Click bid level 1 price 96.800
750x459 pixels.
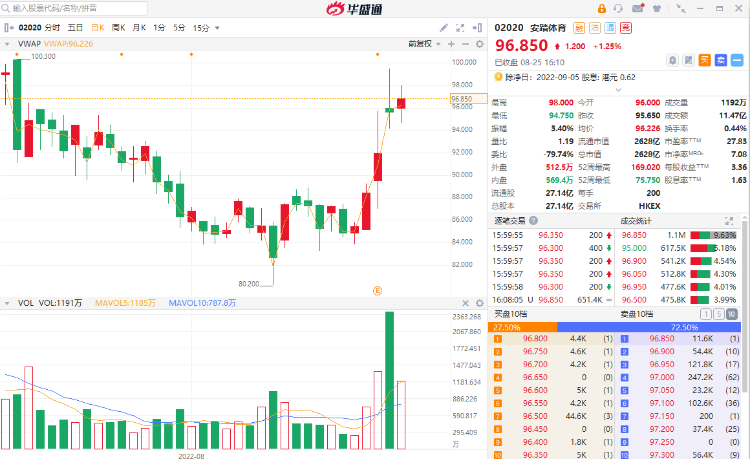pyautogui.click(x=535, y=339)
